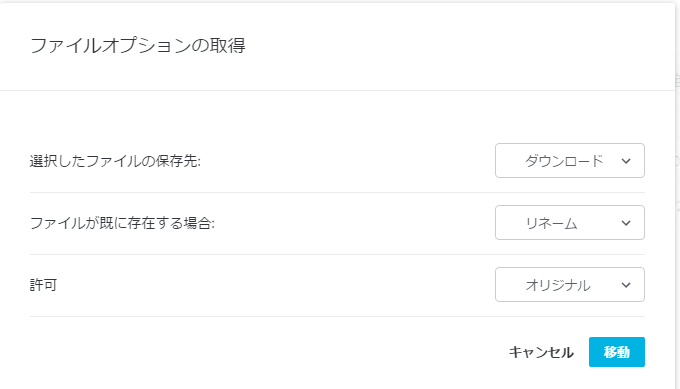The height and width of the screenshot is (389, 680).
Task: Select the ダウンロード text in combo box
Action: click(x=564, y=161)
